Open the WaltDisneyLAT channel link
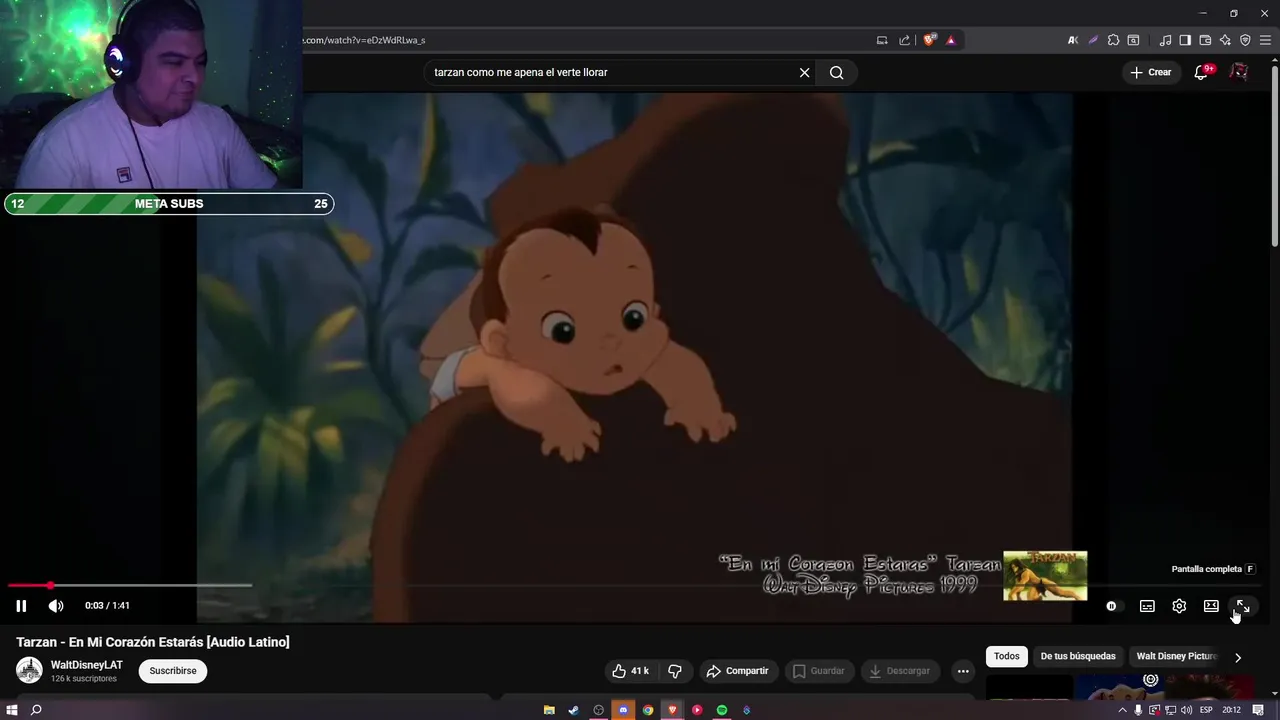The image size is (1280, 720). point(87,665)
